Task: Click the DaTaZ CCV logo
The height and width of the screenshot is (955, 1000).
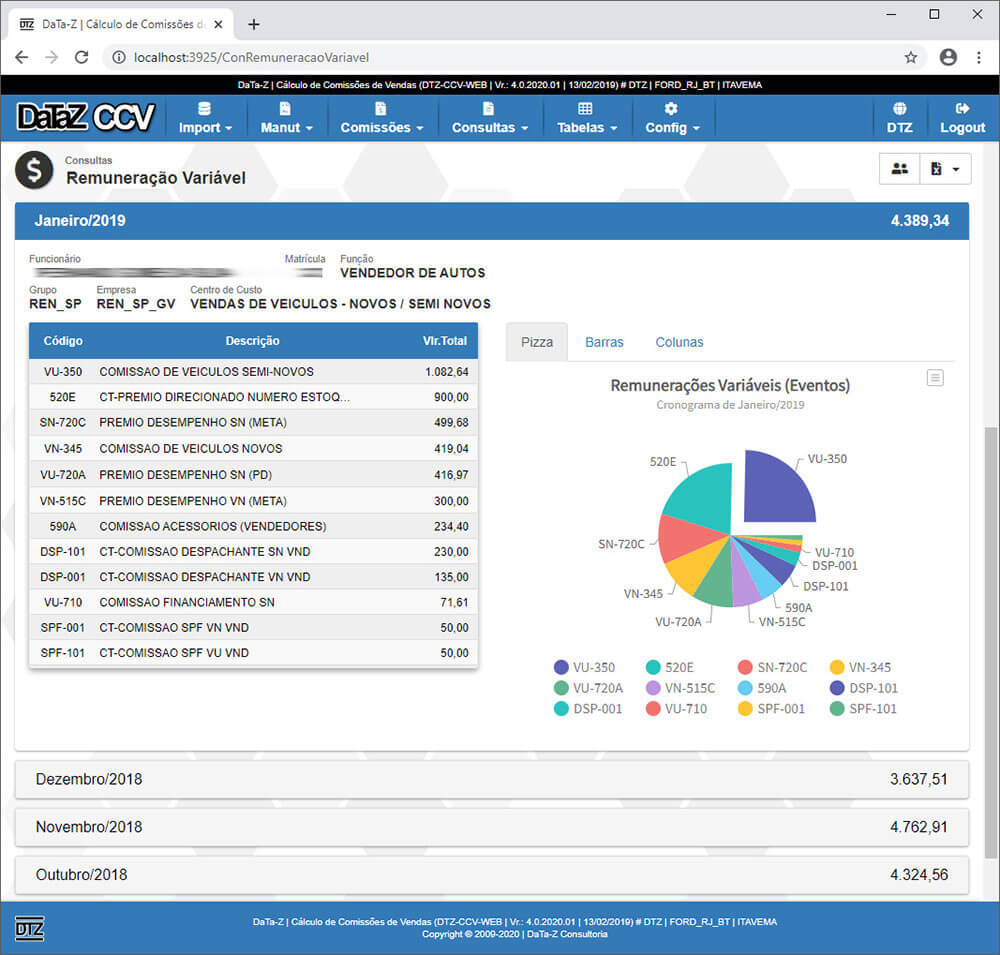Action: click(x=86, y=118)
